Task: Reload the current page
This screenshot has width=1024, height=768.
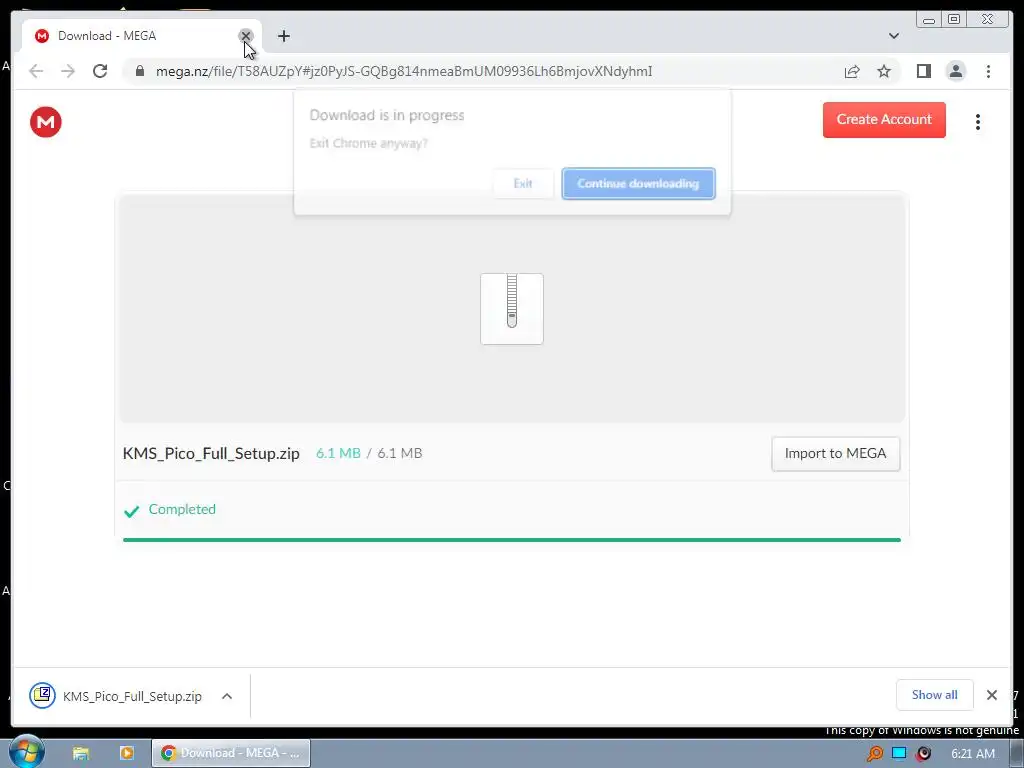Action: click(x=100, y=71)
